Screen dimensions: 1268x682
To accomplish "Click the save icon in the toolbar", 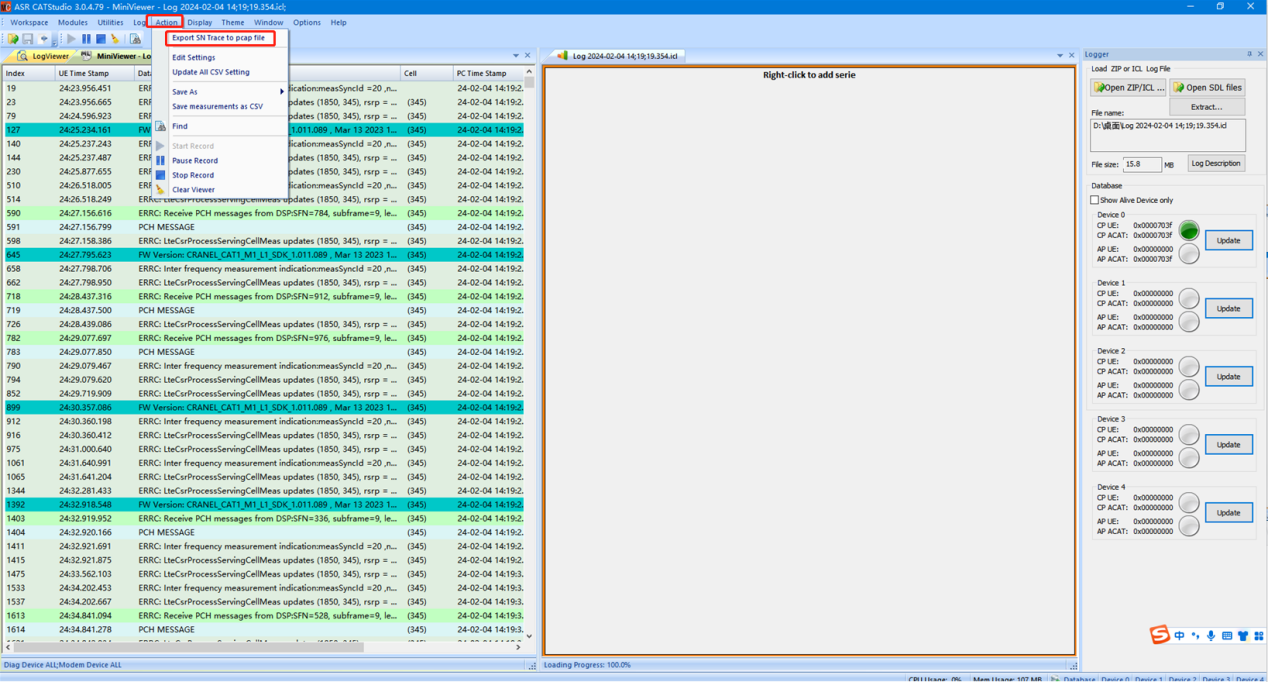I will click(x=28, y=39).
